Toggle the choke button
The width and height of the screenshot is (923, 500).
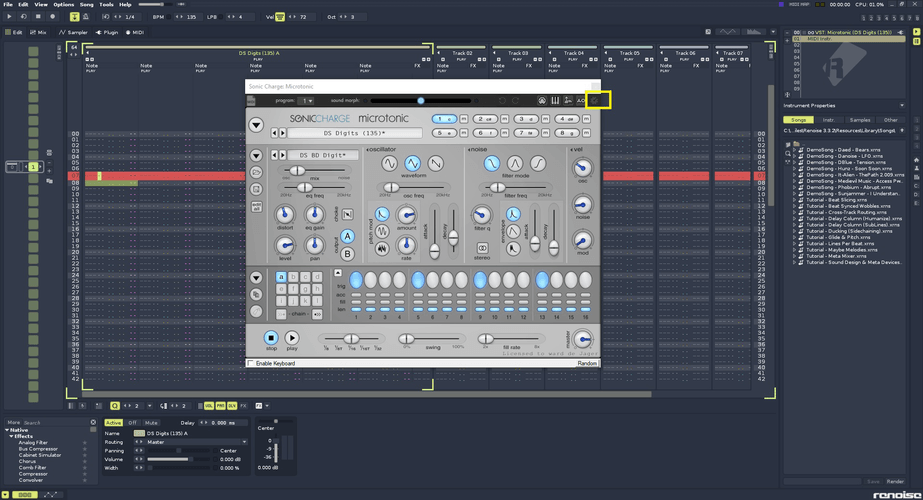point(347,214)
